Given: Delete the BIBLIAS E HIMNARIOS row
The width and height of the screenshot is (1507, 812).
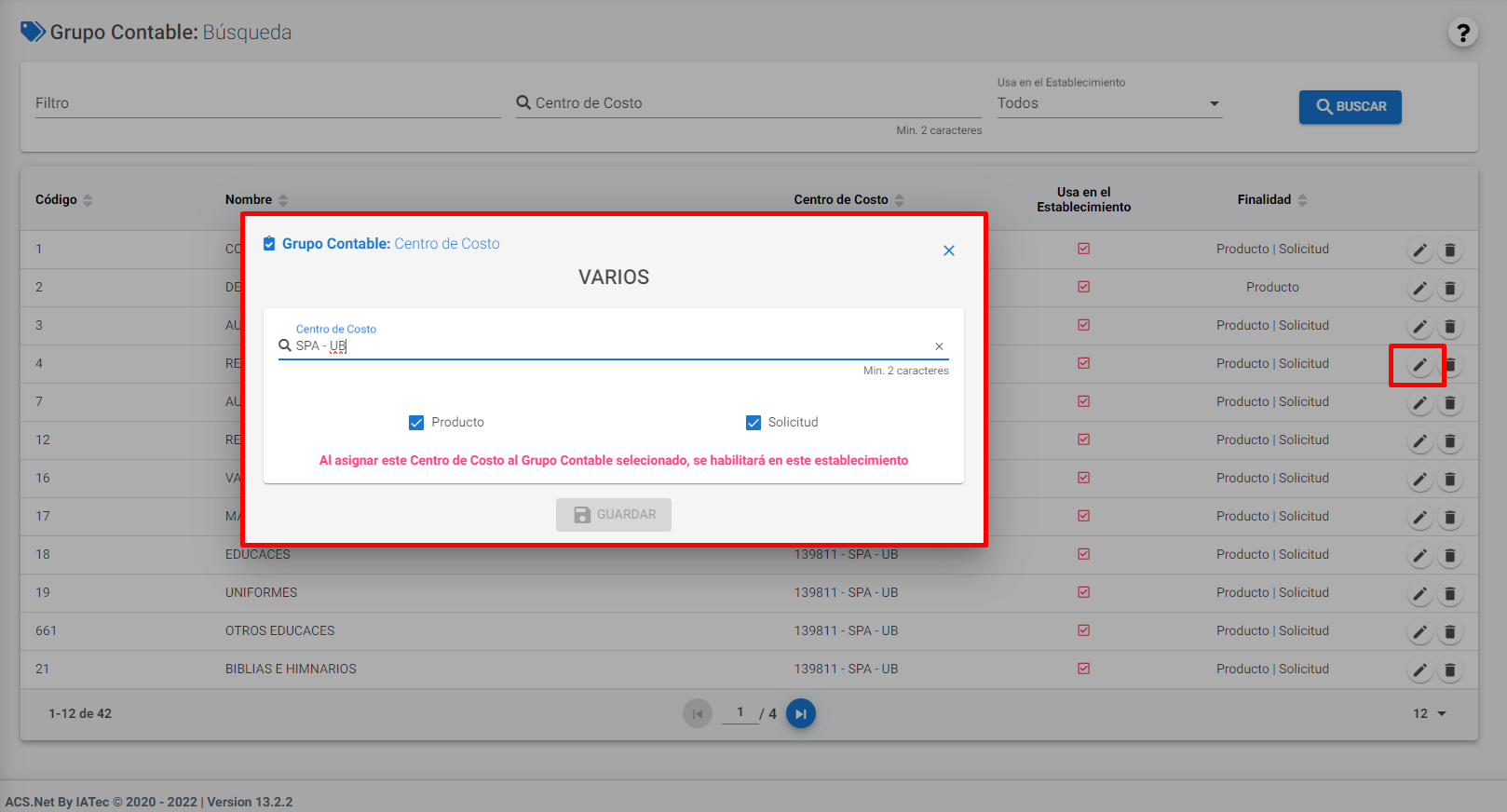Looking at the screenshot, I should coord(1450,670).
